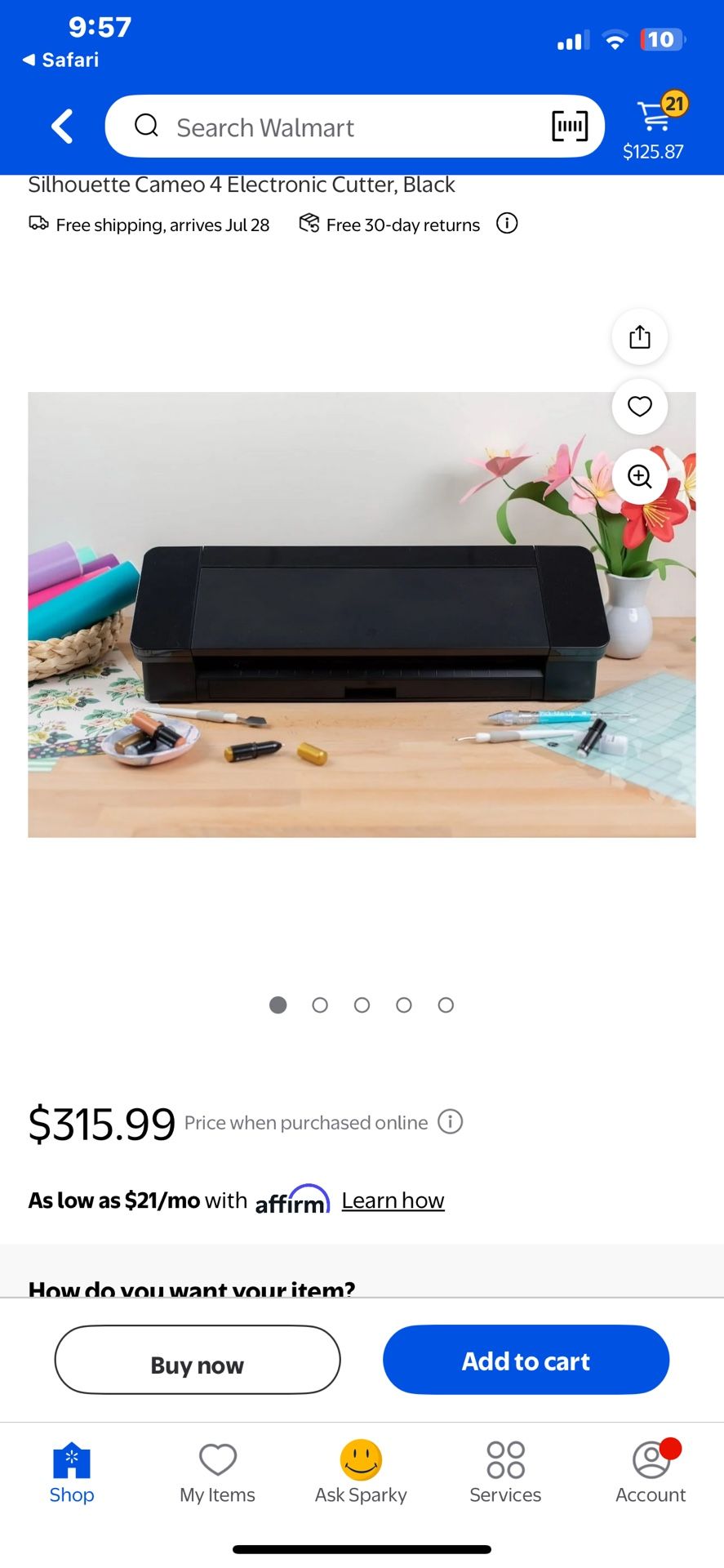Select the second image carousel dot
724x1568 pixels.
(x=320, y=1005)
